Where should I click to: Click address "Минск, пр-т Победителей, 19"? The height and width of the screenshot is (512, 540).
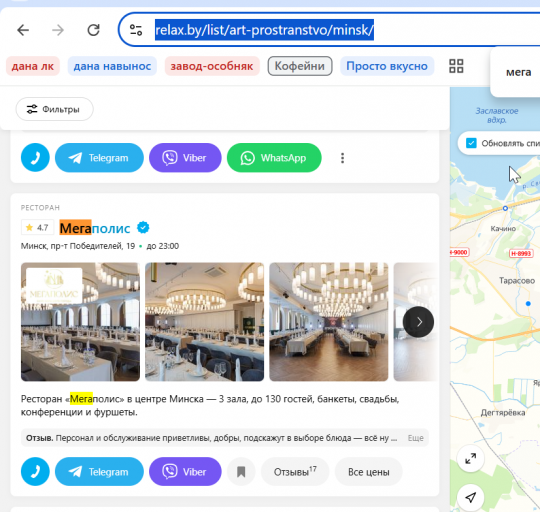click(78, 246)
